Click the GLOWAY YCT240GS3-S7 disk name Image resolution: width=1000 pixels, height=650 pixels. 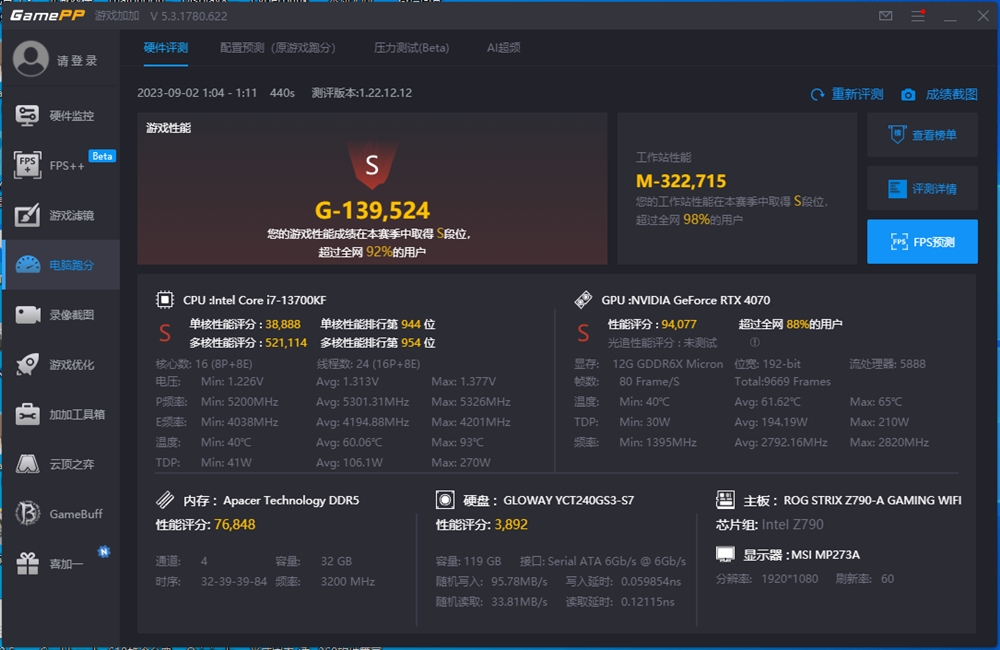(x=568, y=500)
